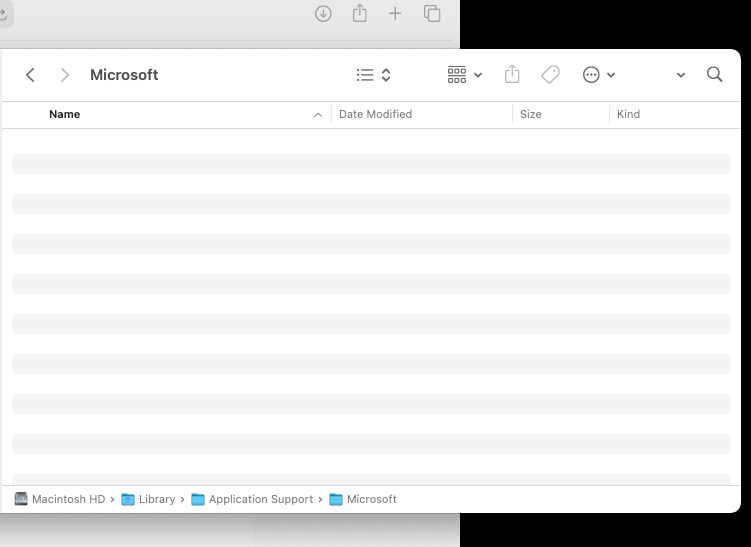Toggle Name sort direction arrow
The width and height of the screenshot is (751, 547).
pos(318,114)
